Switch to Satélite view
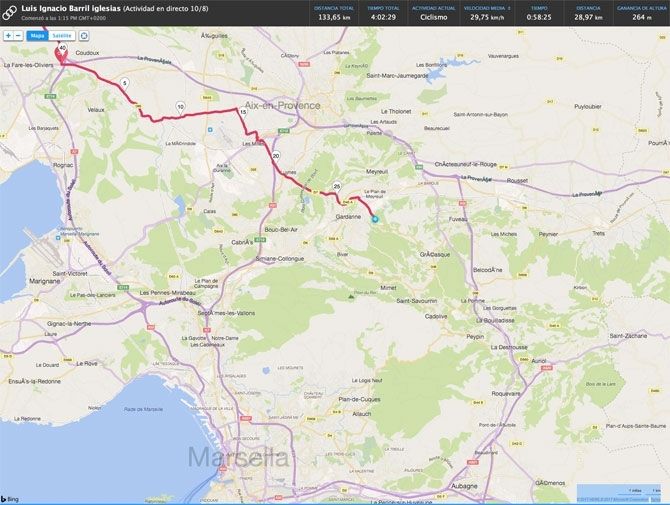The width and height of the screenshot is (670, 505). pos(62,35)
